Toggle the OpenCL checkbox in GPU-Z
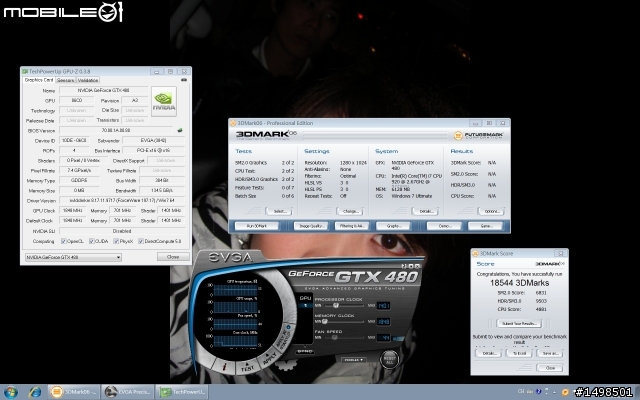The image size is (640, 400). pos(64,241)
